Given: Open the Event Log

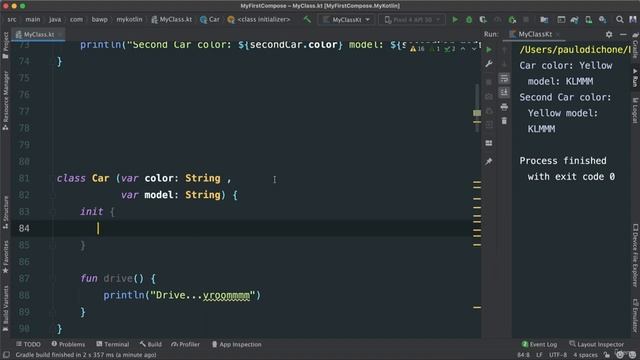Looking at the screenshot, I should coord(540,344).
